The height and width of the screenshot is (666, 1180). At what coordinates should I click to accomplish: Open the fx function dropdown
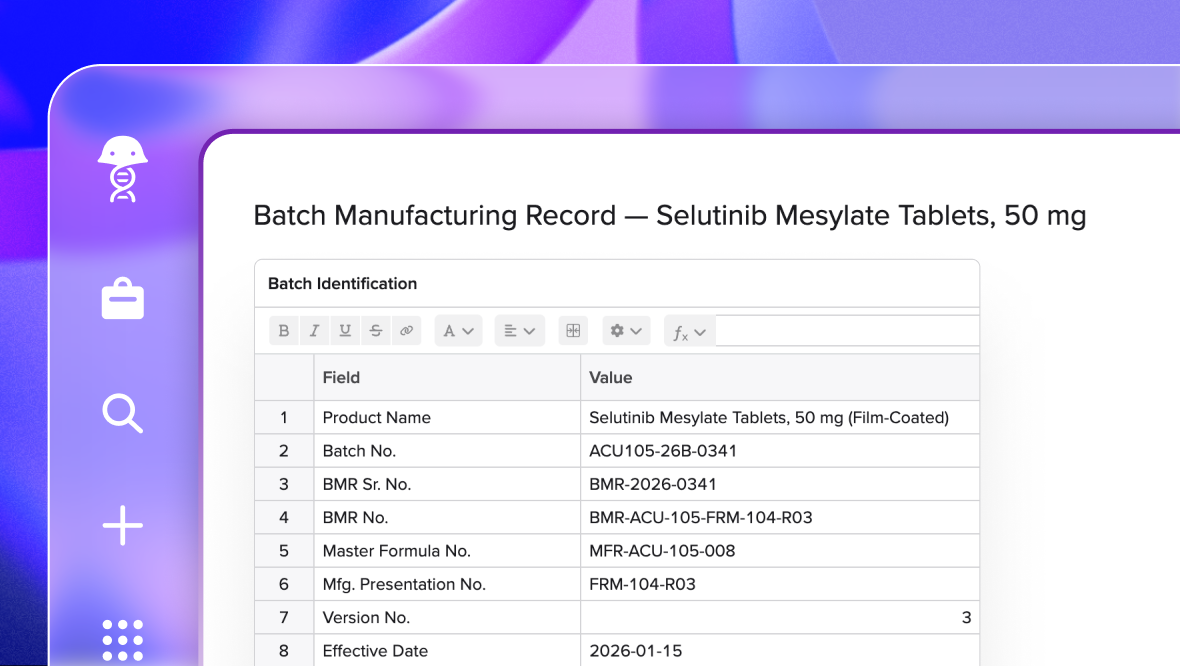pyautogui.click(x=689, y=331)
